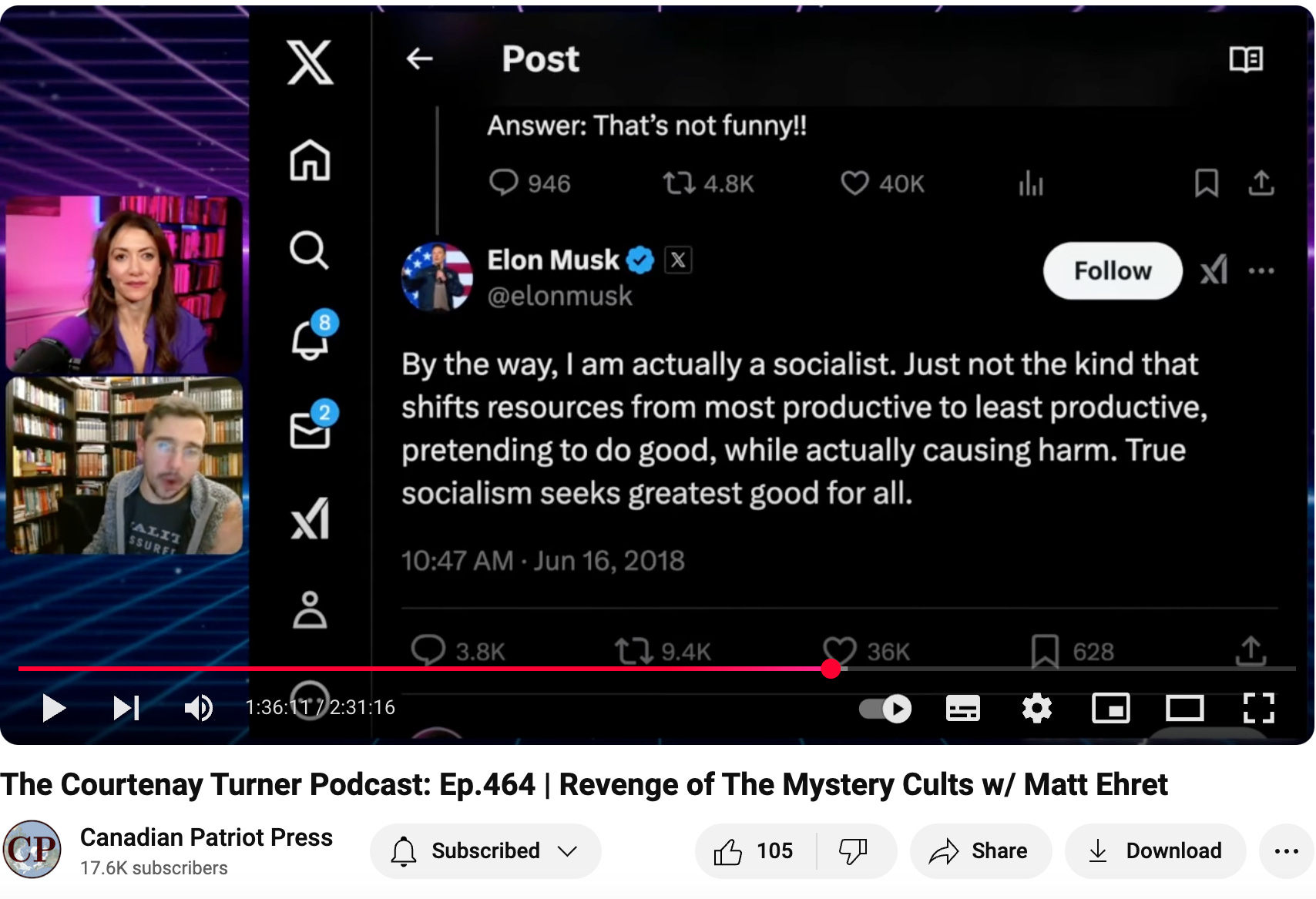Skip to the next video

coord(126,707)
